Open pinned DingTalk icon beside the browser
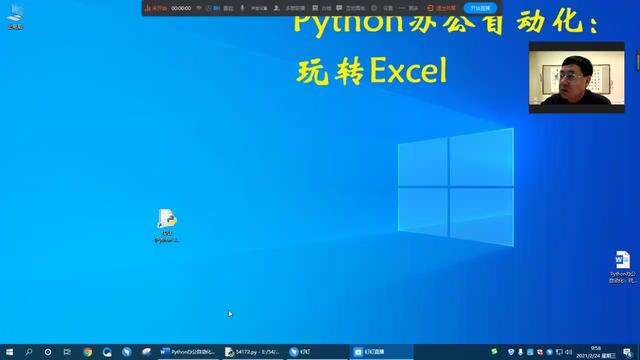Viewport: 640px width, 360px height. (x=127, y=352)
